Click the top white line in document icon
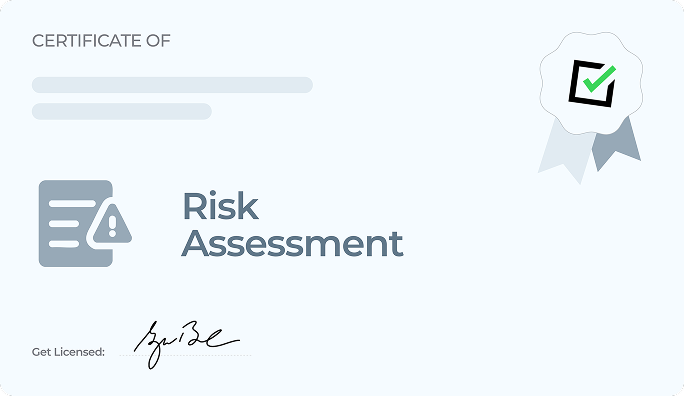Image resolution: width=684 pixels, height=396 pixels. coord(72,204)
